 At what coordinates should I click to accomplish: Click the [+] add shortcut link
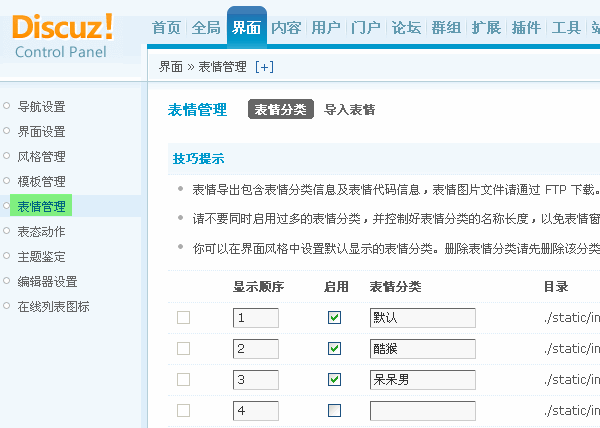(x=265, y=67)
